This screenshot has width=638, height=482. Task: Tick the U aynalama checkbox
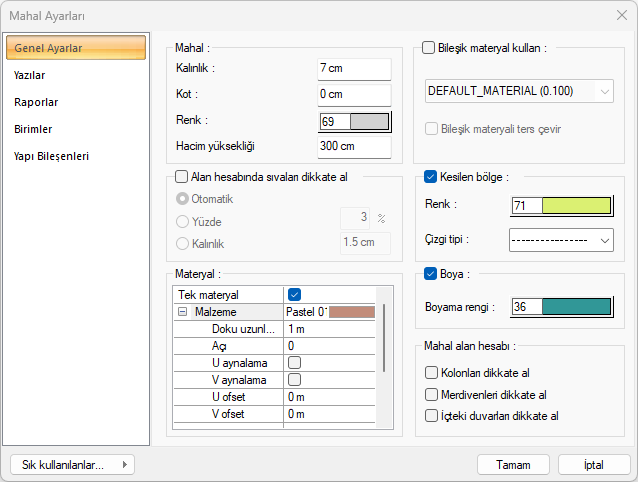[294, 362]
